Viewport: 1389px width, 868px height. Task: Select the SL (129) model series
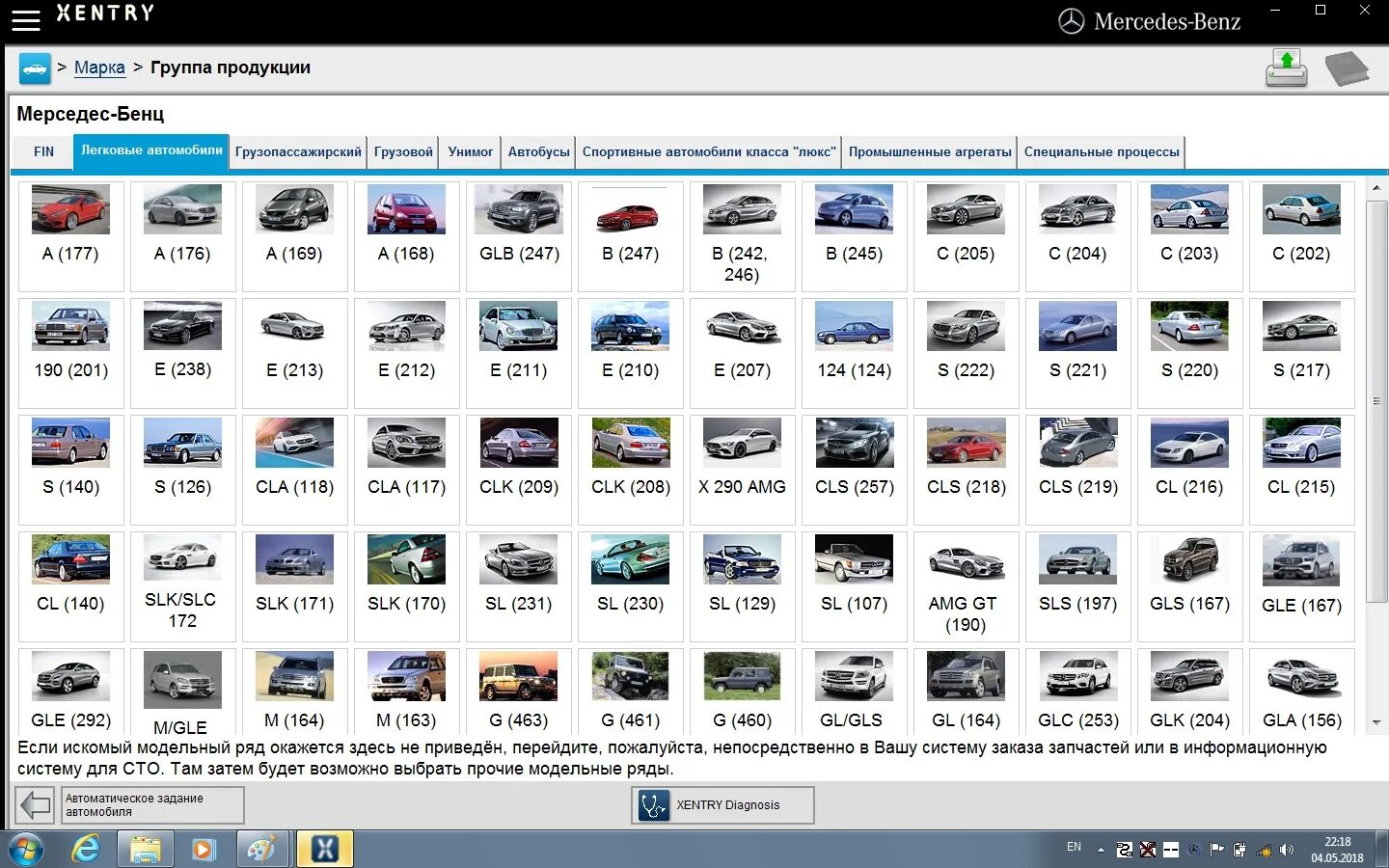742,586
